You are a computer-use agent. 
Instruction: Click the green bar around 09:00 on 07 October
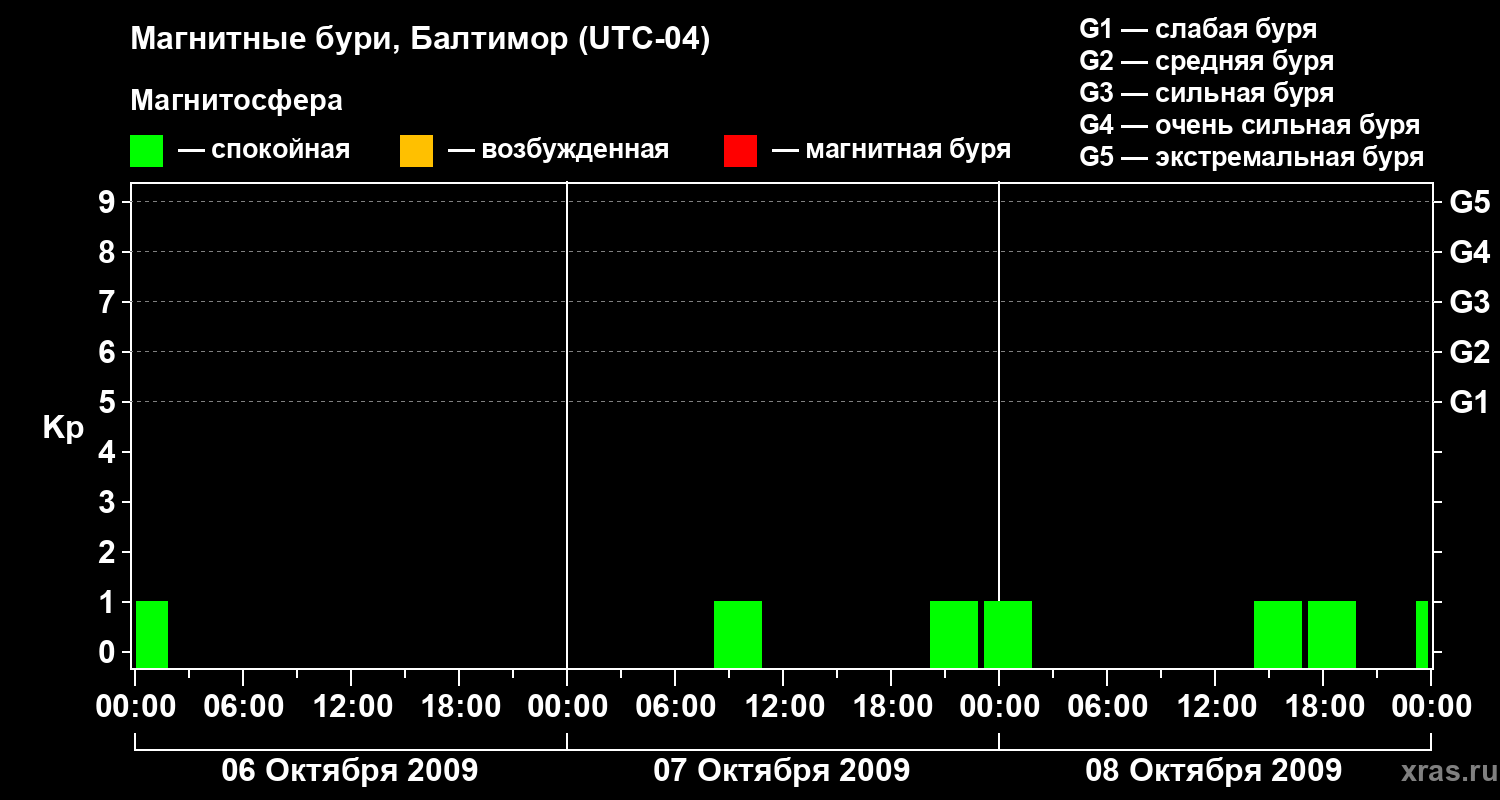pos(738,634)
